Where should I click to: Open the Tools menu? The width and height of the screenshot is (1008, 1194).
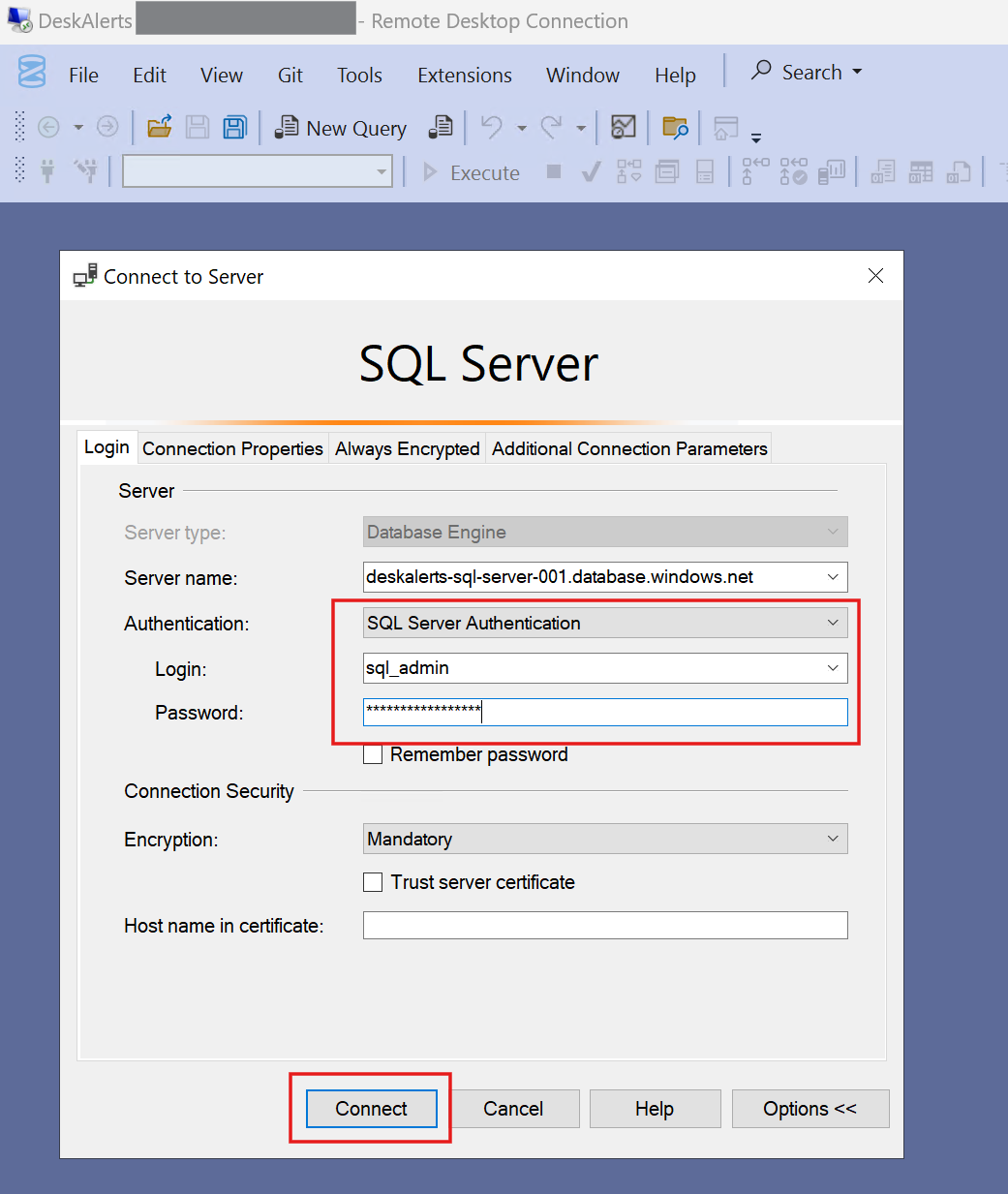359,75
